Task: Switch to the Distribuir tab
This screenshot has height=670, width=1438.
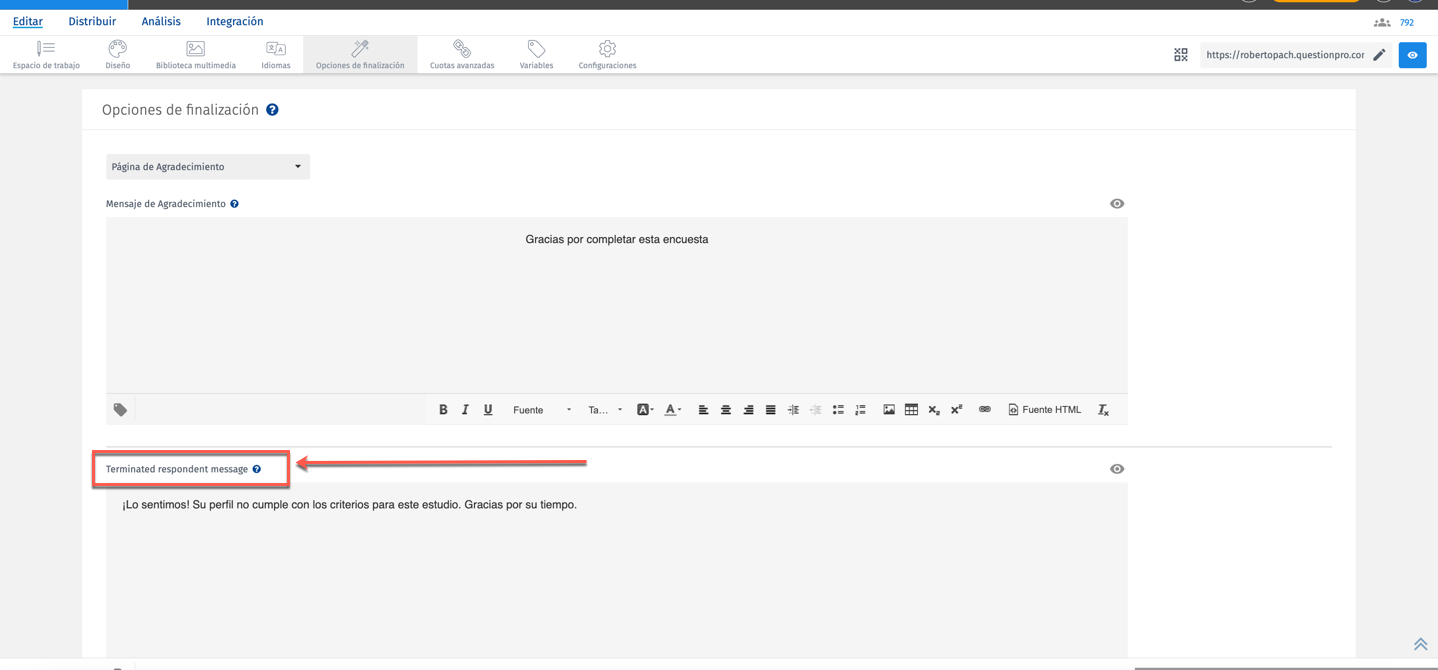Action: tap(91, 20)
